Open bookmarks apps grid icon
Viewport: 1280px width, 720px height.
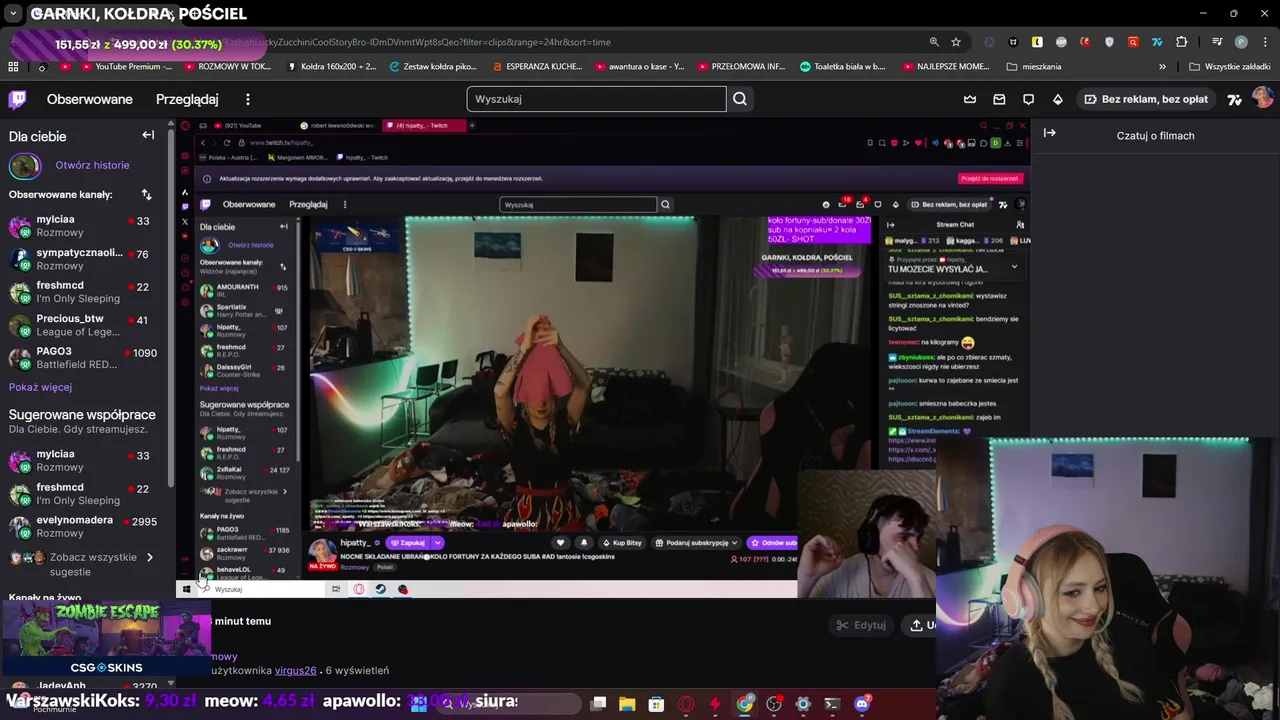(x=13, y=67)
